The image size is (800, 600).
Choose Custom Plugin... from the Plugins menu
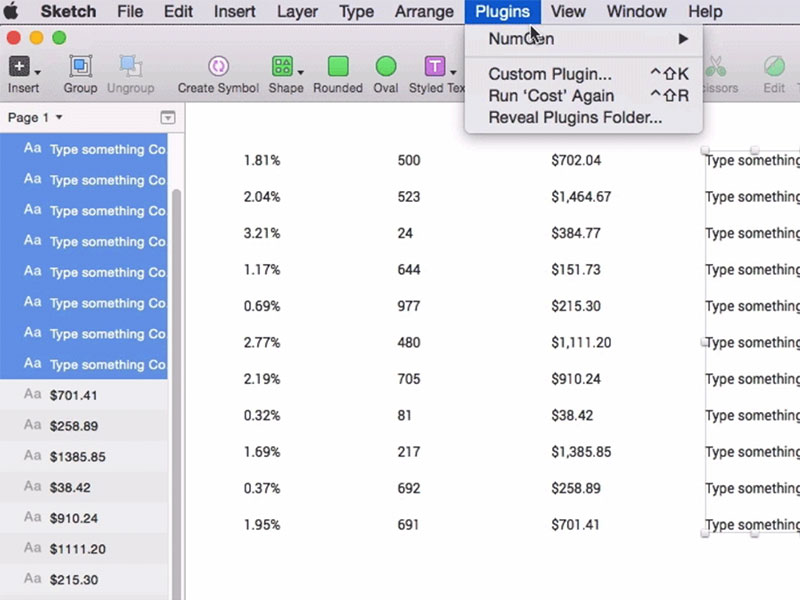coord(584,74)
